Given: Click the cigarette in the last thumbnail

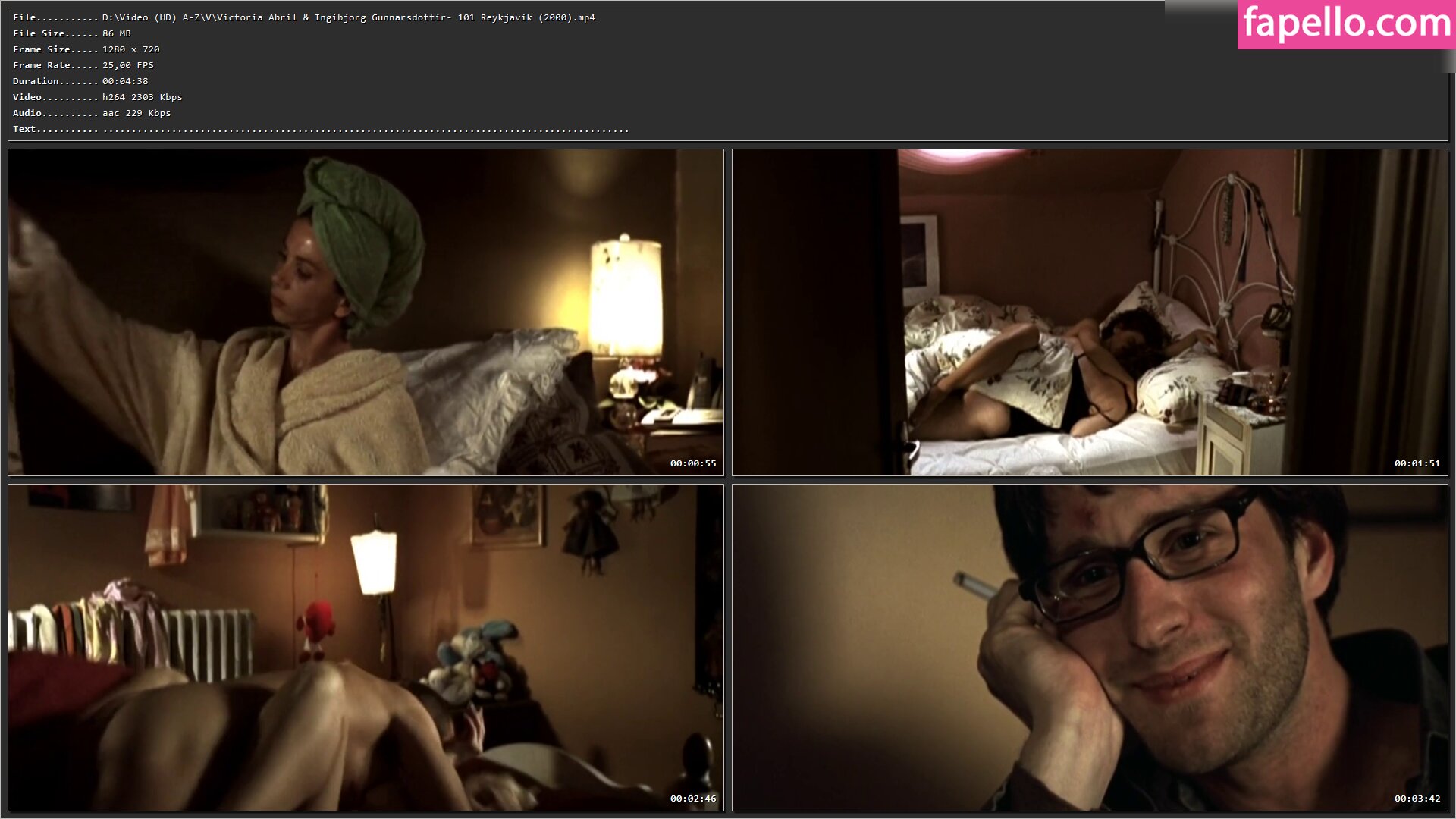Looking at the screenshot, I should point(975,585).
